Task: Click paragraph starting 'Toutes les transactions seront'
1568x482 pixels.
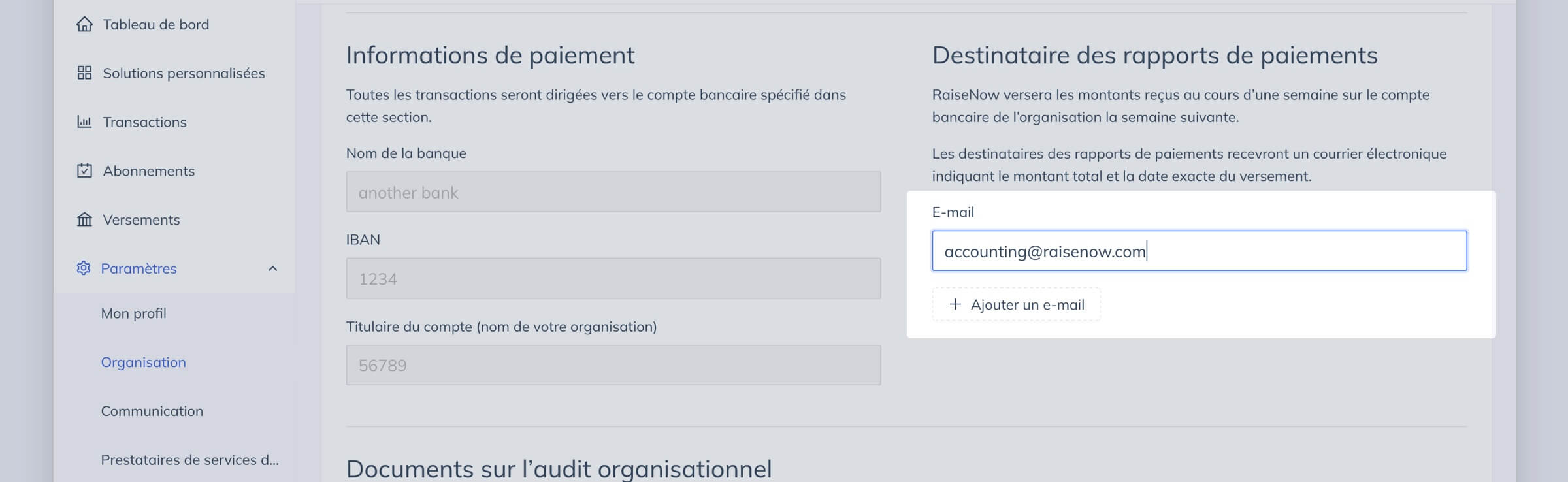Action: click(596, 106)
